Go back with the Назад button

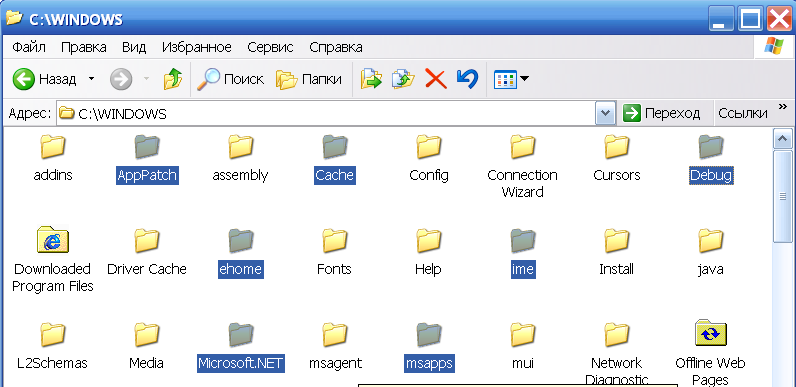[x=45, y=79]
